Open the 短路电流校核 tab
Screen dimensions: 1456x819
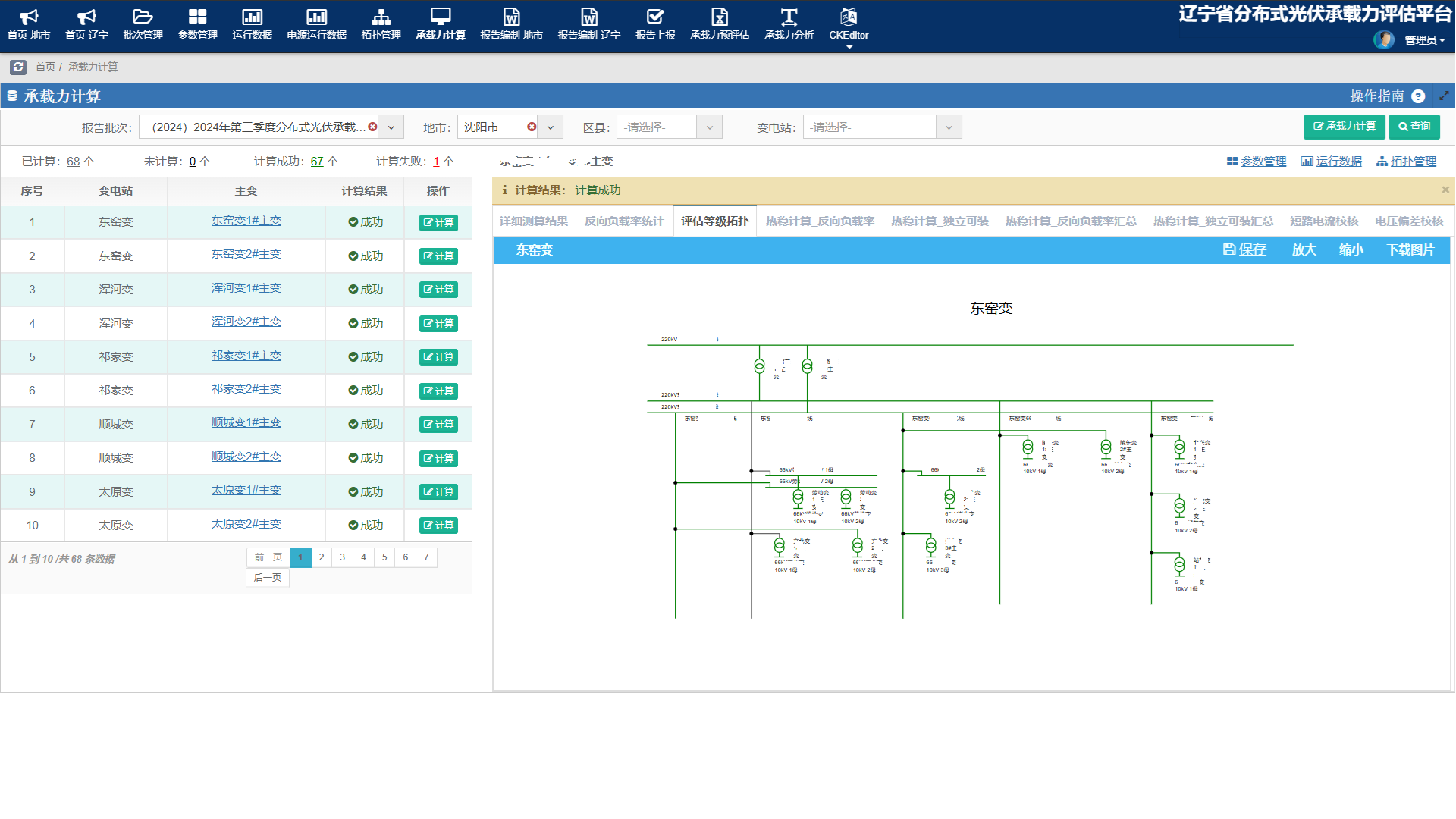click(x=1323, y=221)
